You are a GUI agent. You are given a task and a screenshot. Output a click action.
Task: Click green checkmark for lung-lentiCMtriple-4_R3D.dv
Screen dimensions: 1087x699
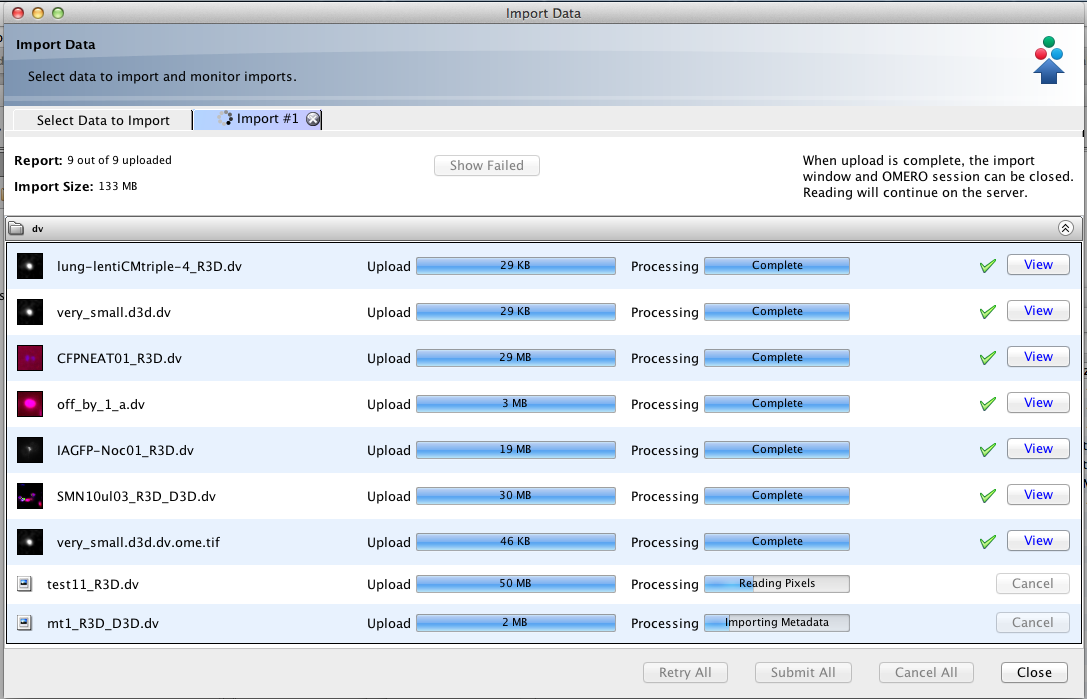988,266
